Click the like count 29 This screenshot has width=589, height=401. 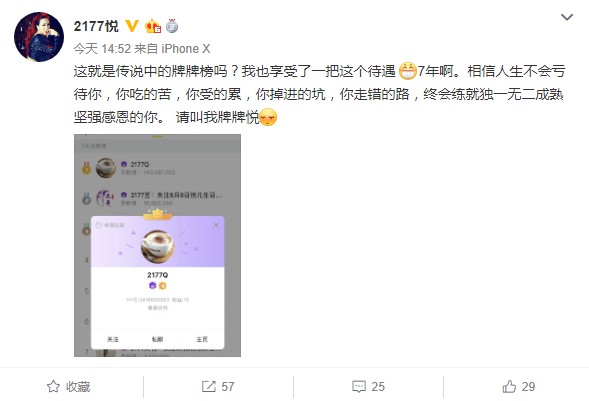pos(529,387)
